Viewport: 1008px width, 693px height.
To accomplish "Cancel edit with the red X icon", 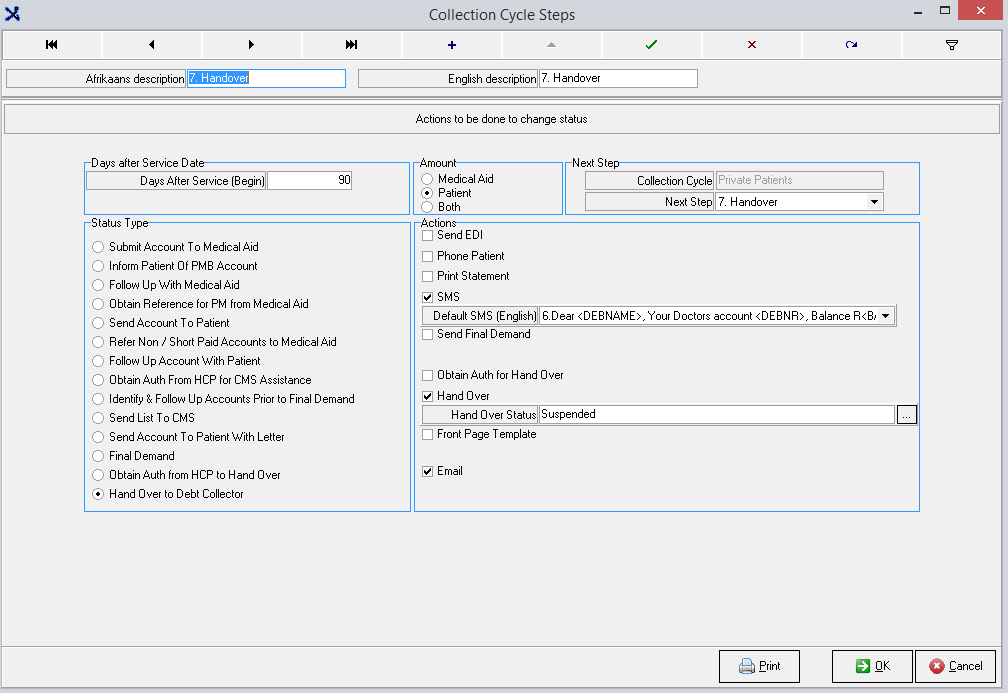I will click(x=752, y=45).
